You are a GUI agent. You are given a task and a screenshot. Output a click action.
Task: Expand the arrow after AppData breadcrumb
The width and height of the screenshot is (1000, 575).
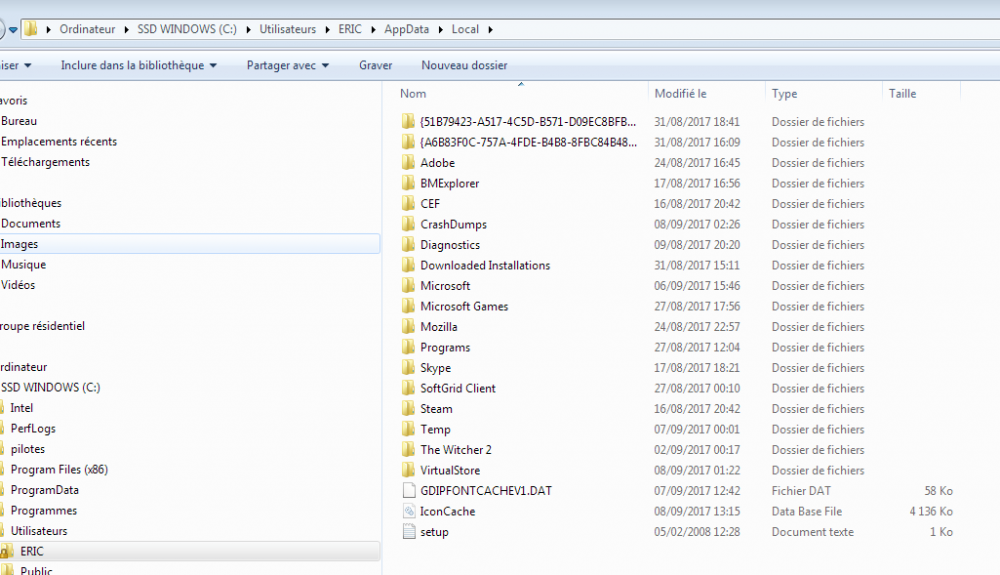click(440, 29)
